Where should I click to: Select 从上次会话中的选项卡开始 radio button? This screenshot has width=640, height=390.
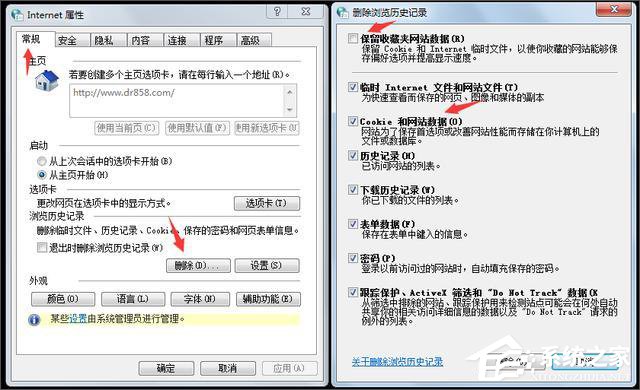point(42,161)
